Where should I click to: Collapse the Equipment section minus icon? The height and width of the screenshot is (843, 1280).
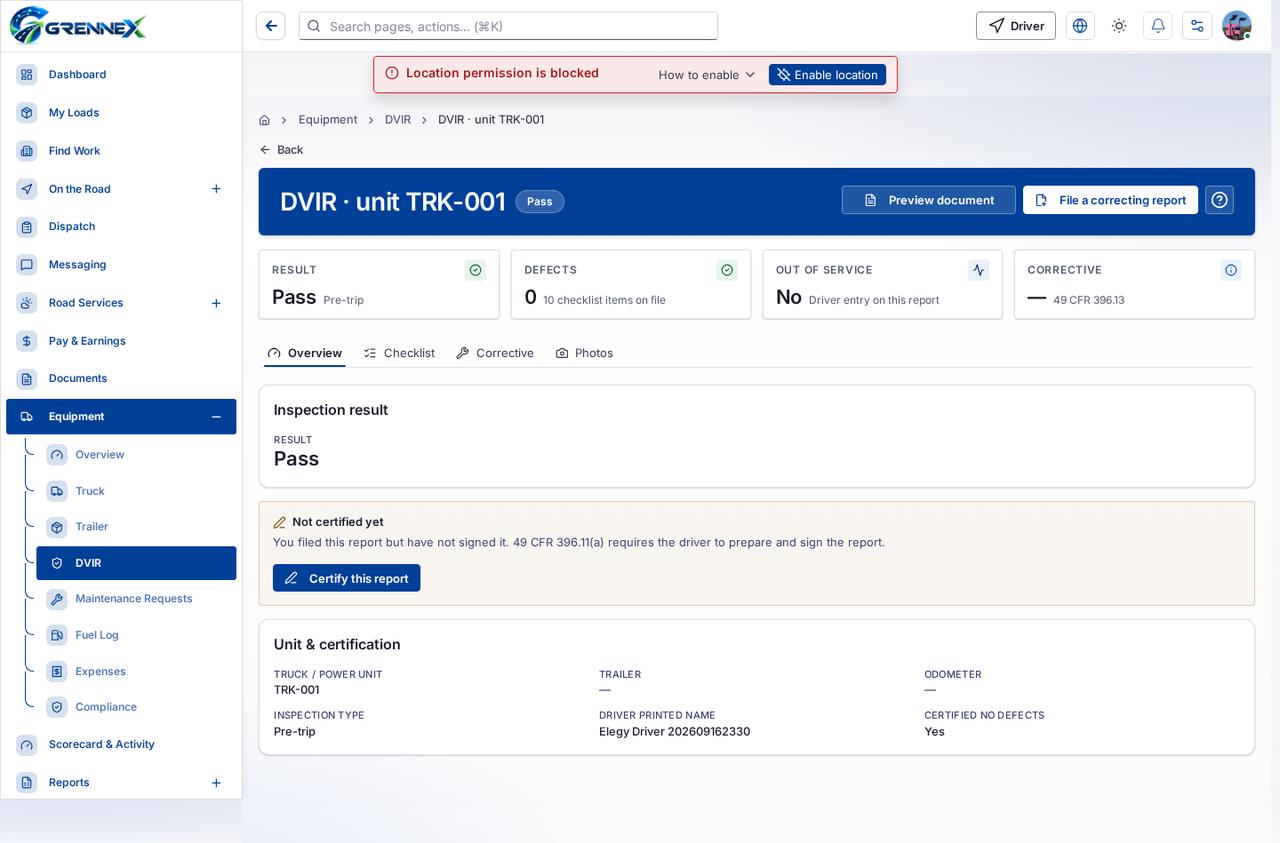click(216, 417)
